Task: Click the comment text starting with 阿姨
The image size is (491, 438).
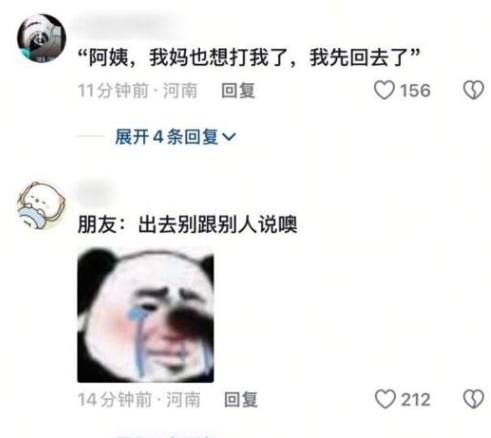Action: coord(248,57)
